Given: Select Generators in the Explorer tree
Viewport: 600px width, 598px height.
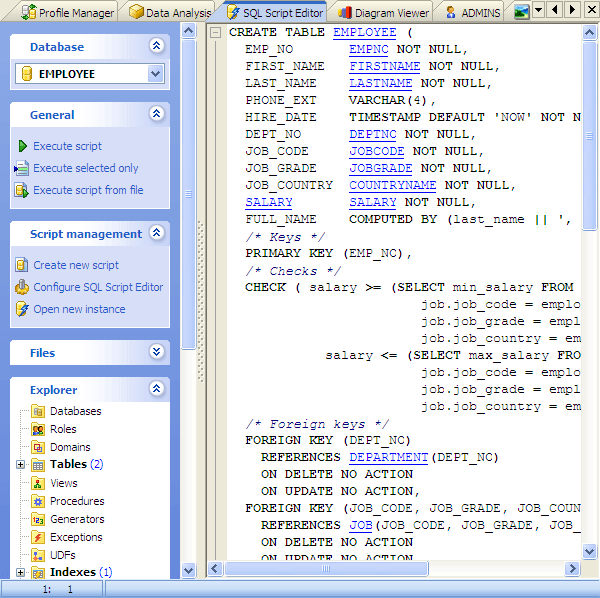Looking at the screenshot, I should pos(77,519).
